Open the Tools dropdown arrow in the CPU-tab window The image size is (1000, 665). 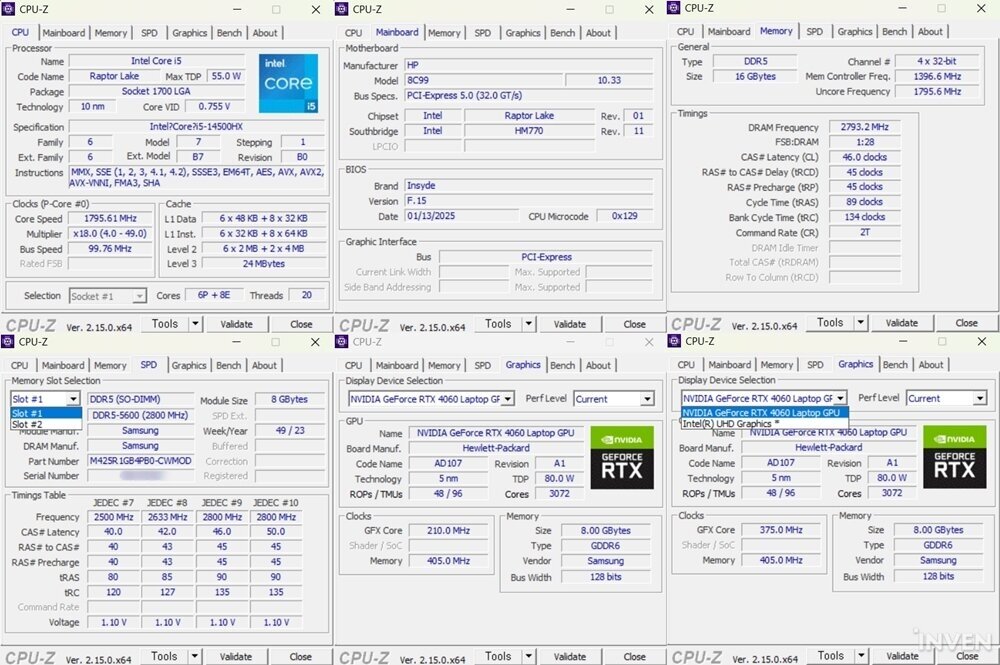(196, 324)
